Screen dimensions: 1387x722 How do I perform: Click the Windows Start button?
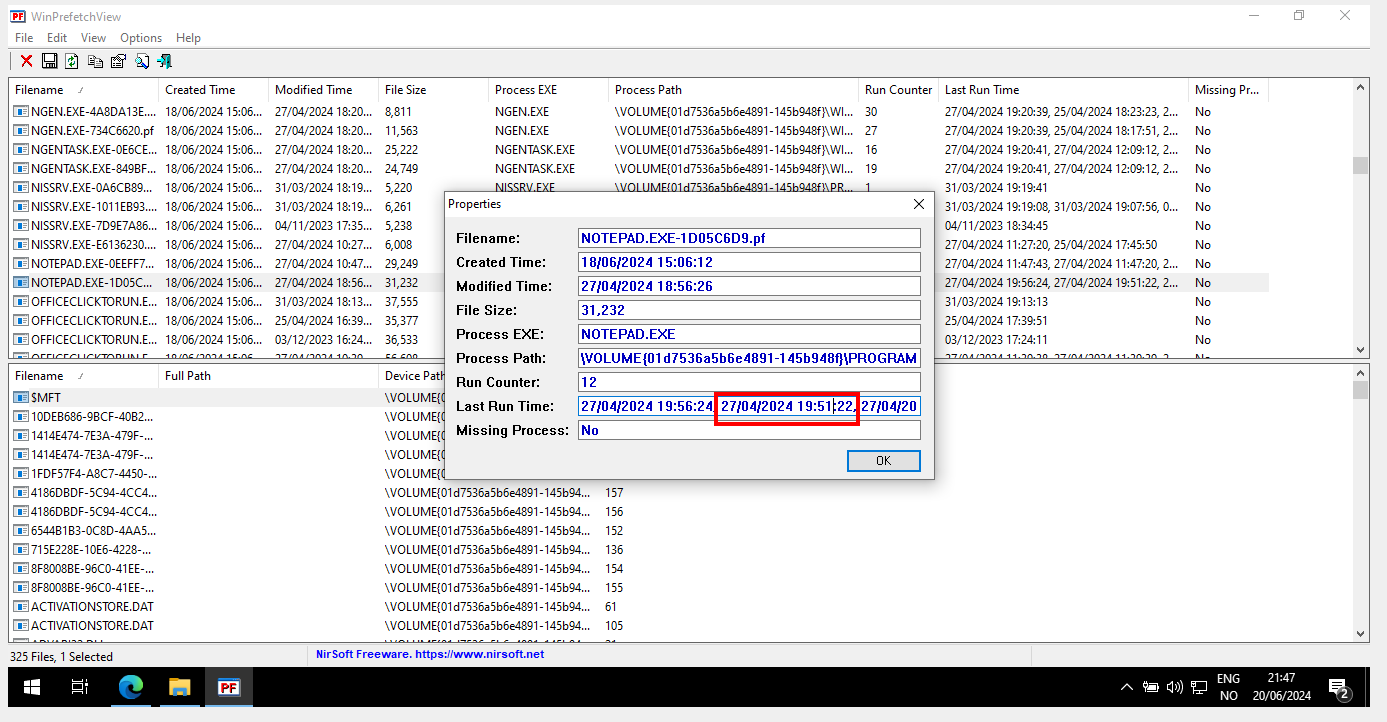tap(32, 687)
